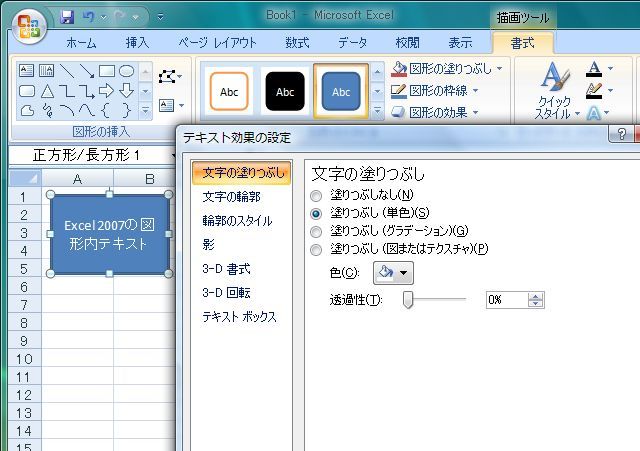This screenshot has height=451, width=640.
Task: Click the 透過性 transparency slider handle
Action: 408,300
